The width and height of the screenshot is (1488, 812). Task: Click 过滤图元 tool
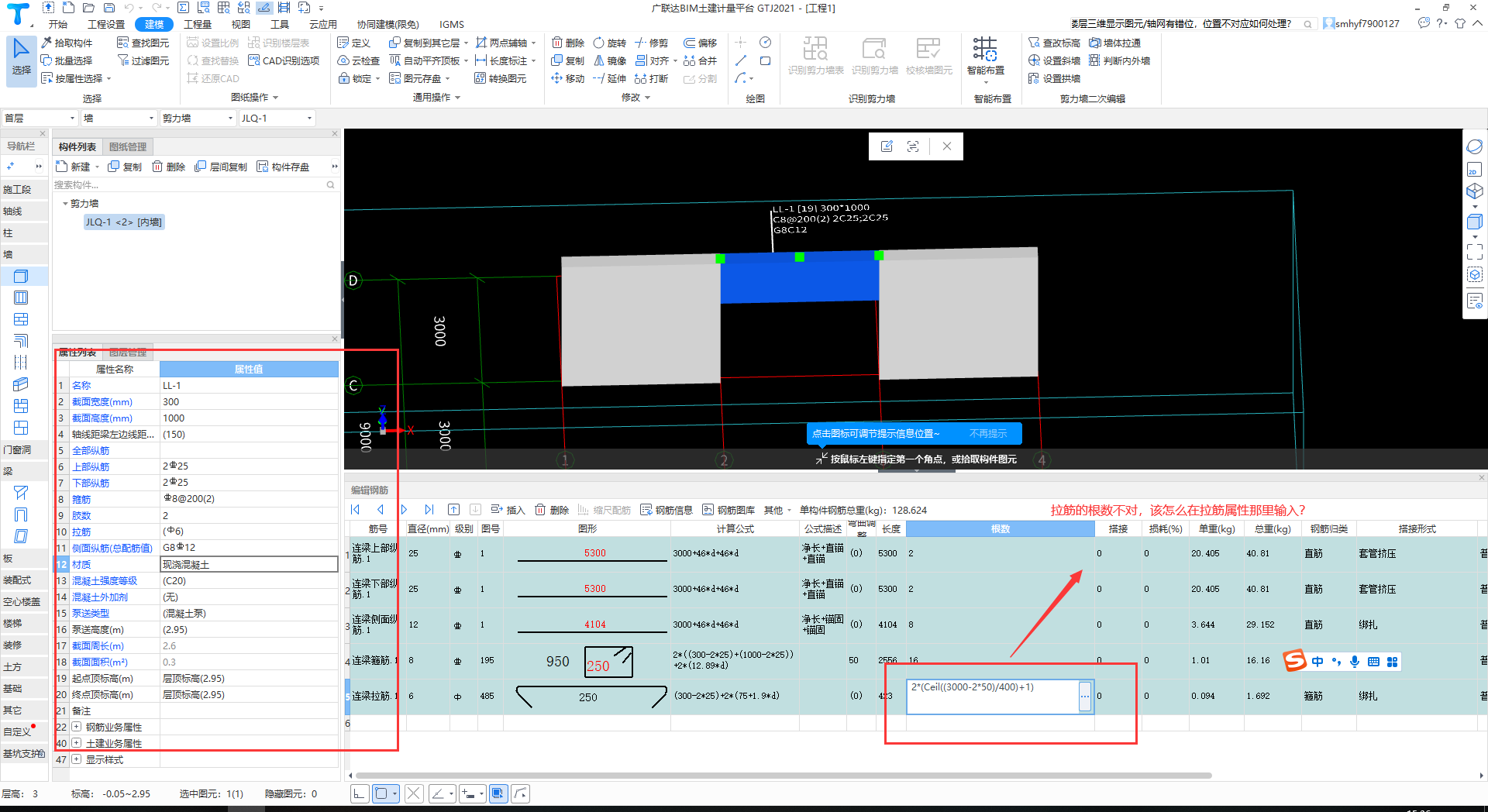(143, 60)
